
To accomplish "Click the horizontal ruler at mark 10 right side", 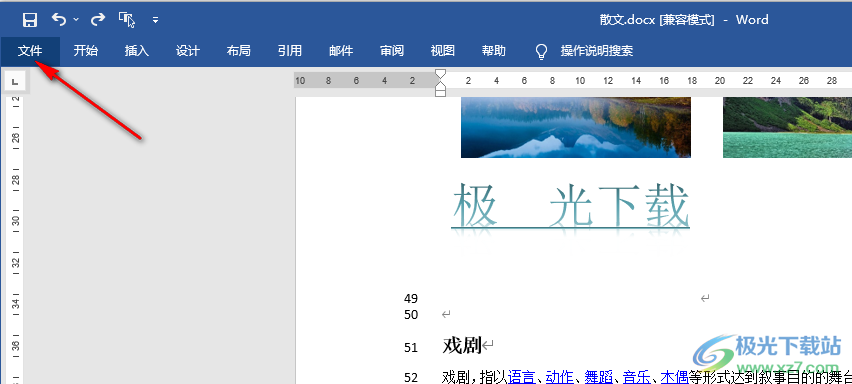I will coord(580,81).
